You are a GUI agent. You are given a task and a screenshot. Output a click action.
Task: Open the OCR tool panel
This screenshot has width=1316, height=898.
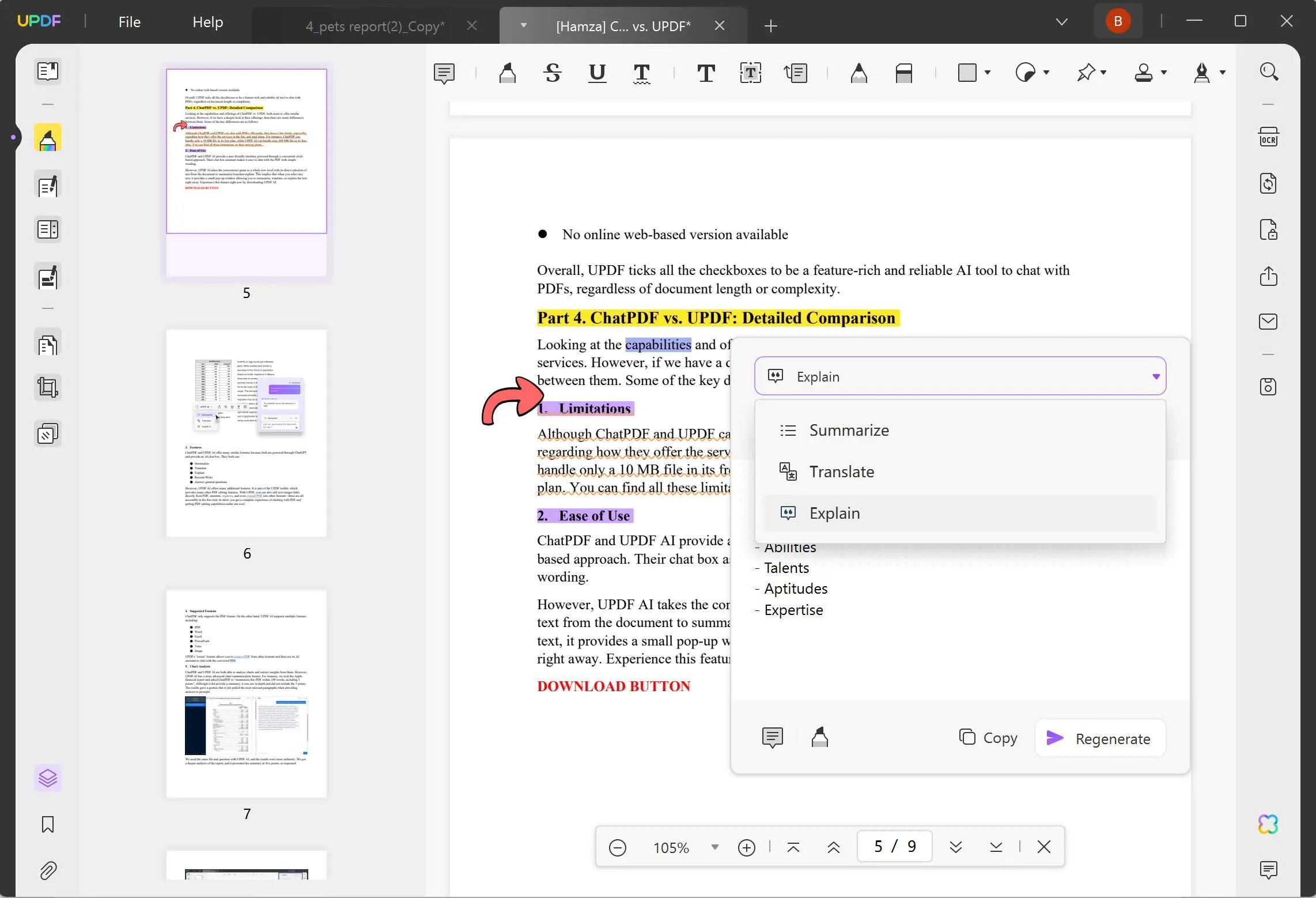(1268, 137)
